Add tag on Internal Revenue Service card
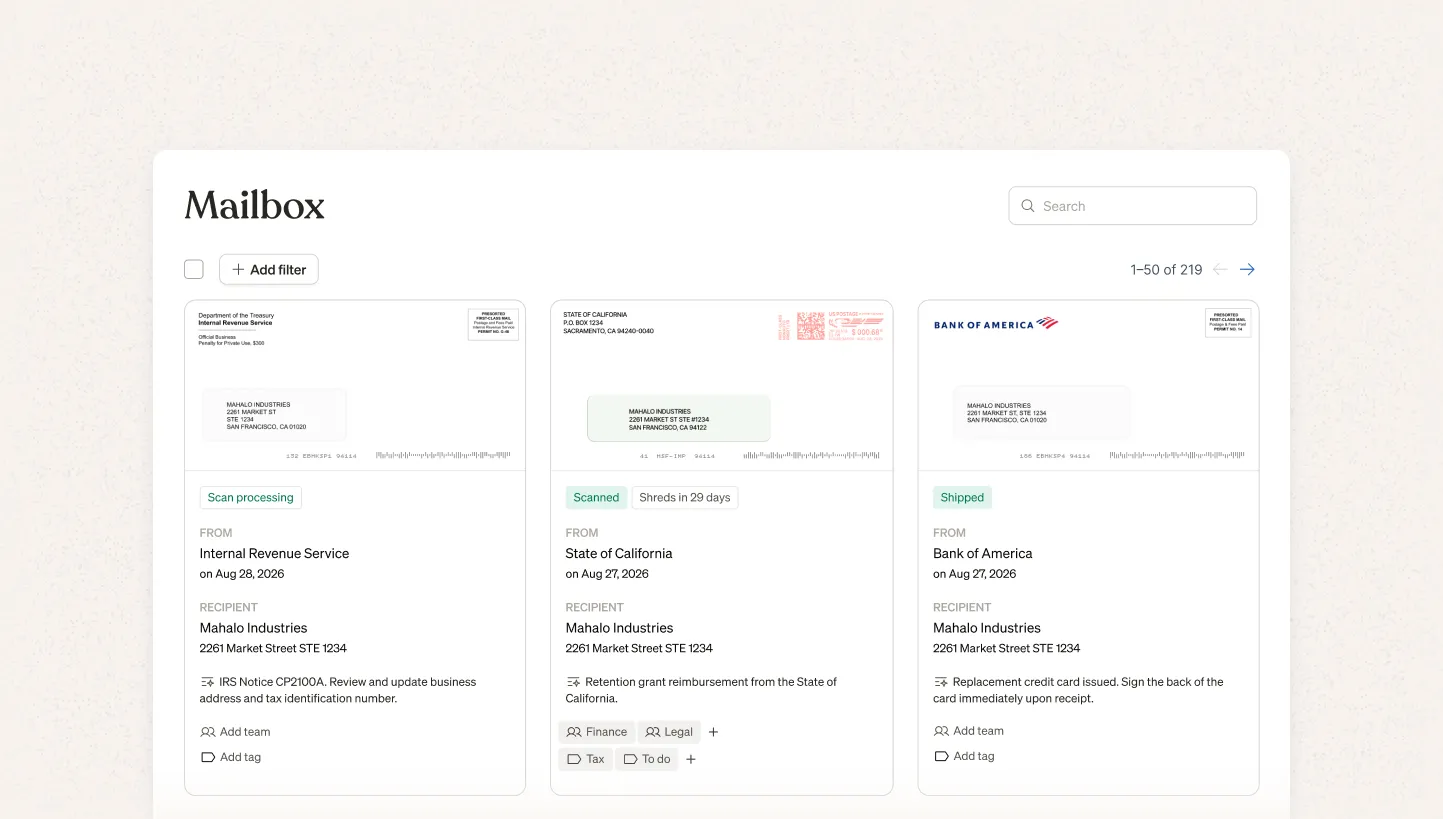1443x819 pixels. [x=230, y=757]
